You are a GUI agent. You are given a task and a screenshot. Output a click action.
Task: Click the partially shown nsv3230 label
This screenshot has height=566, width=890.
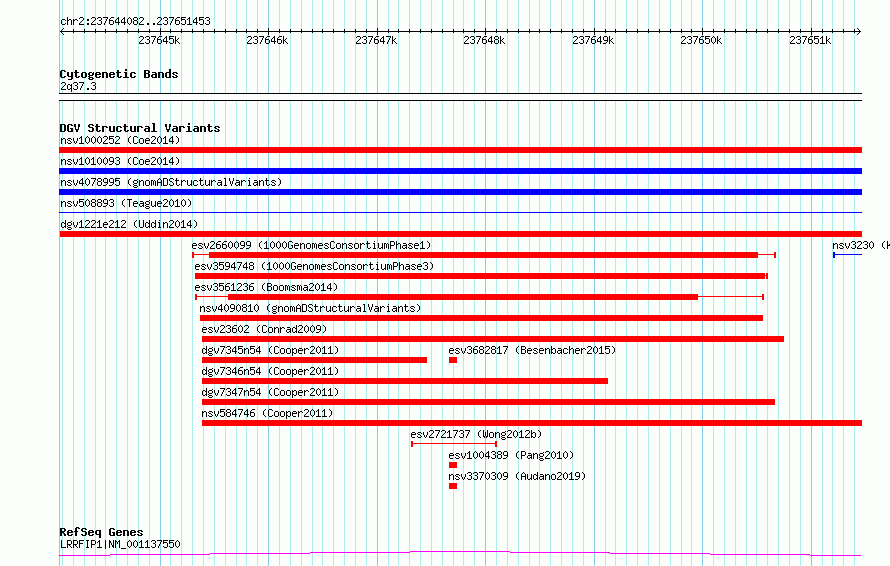(860, 245)
